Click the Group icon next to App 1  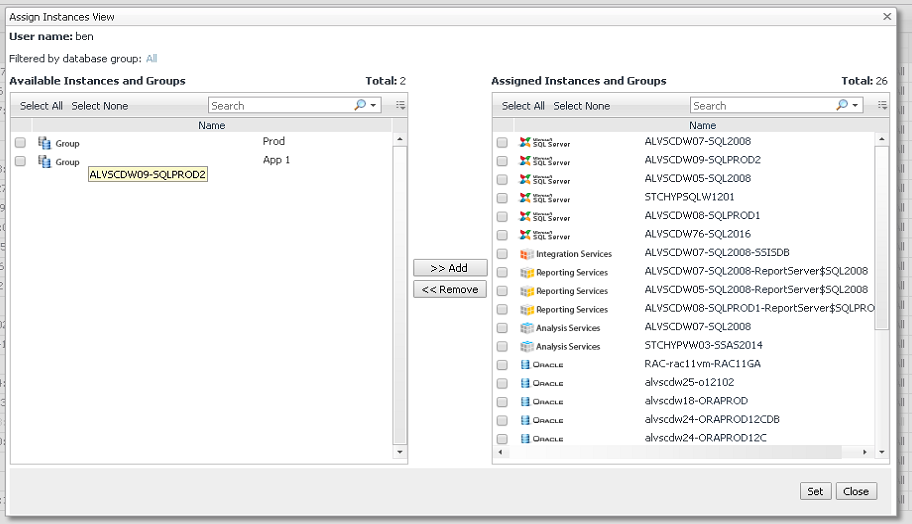(x=44, y=161)
